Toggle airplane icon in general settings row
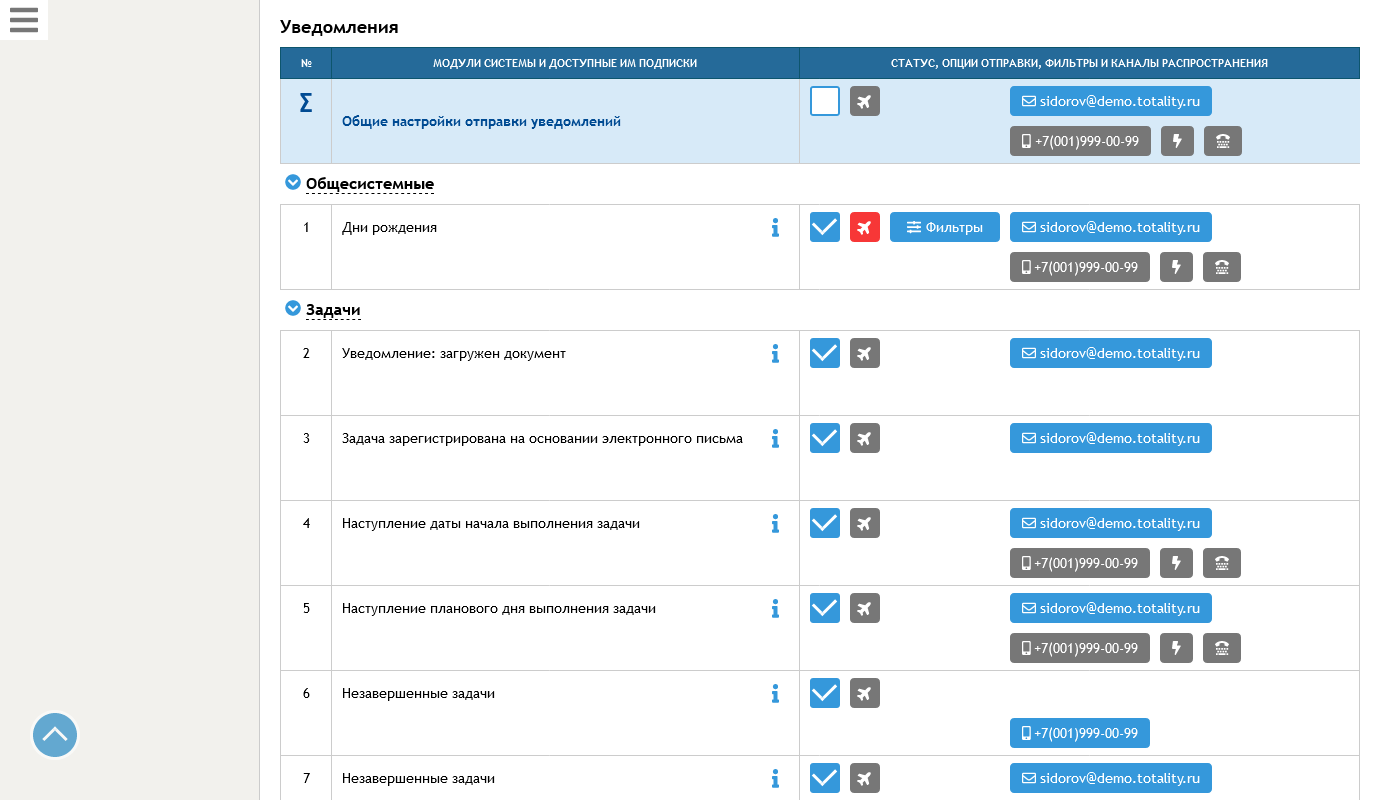 coord(865,101)
